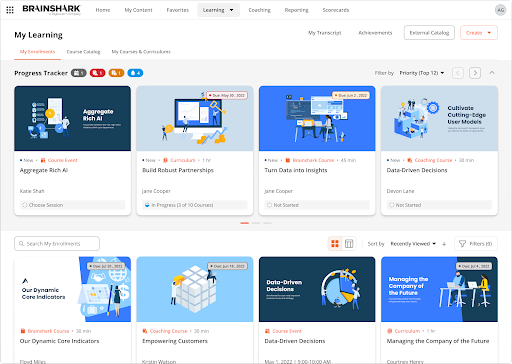The width and height of the screenshot is (512, 364).
Task: Select third carousel page indicator
Action: click(x=267, y=223)
